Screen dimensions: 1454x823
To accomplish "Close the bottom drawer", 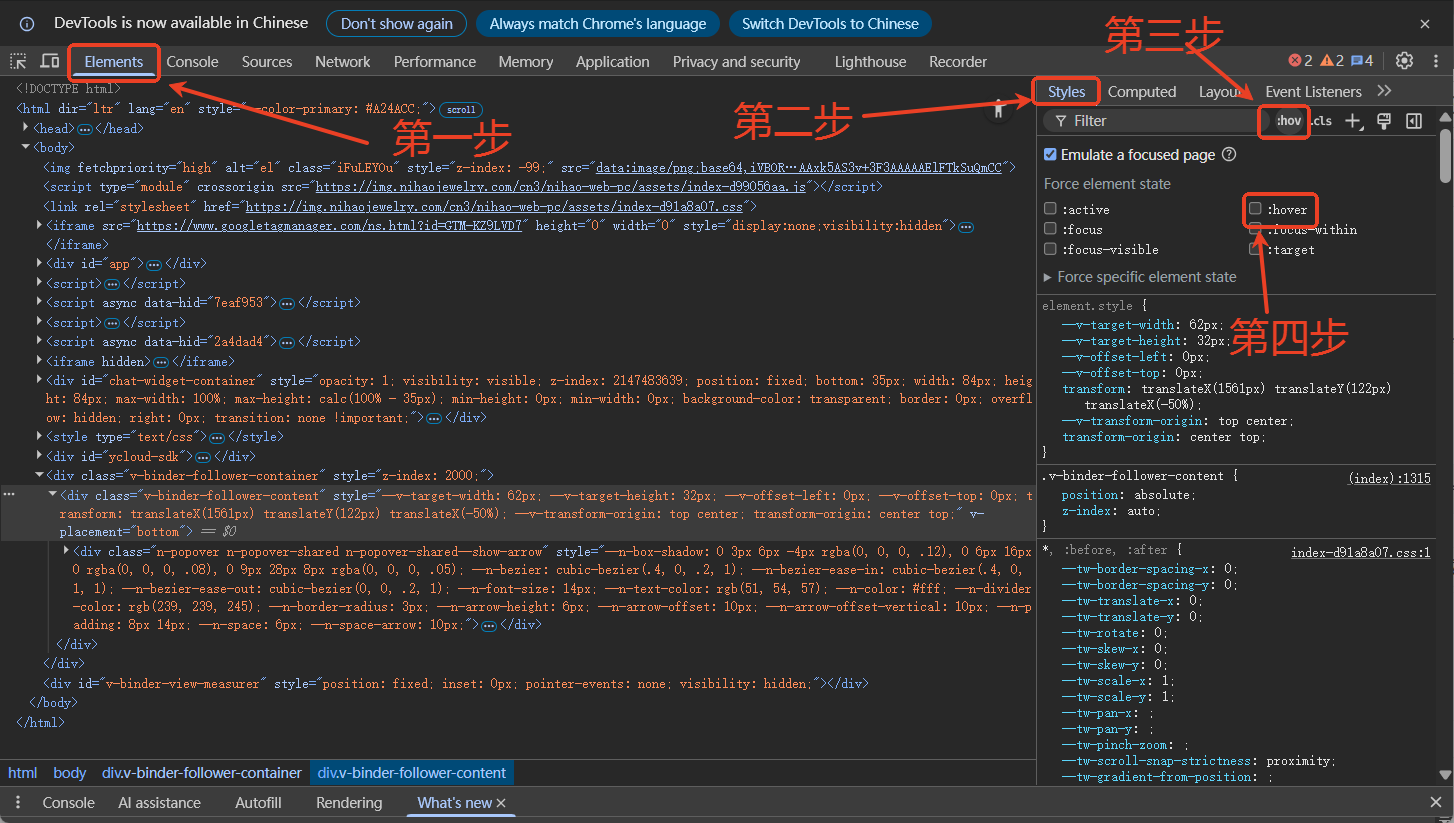I will (x=1436, y=803).
